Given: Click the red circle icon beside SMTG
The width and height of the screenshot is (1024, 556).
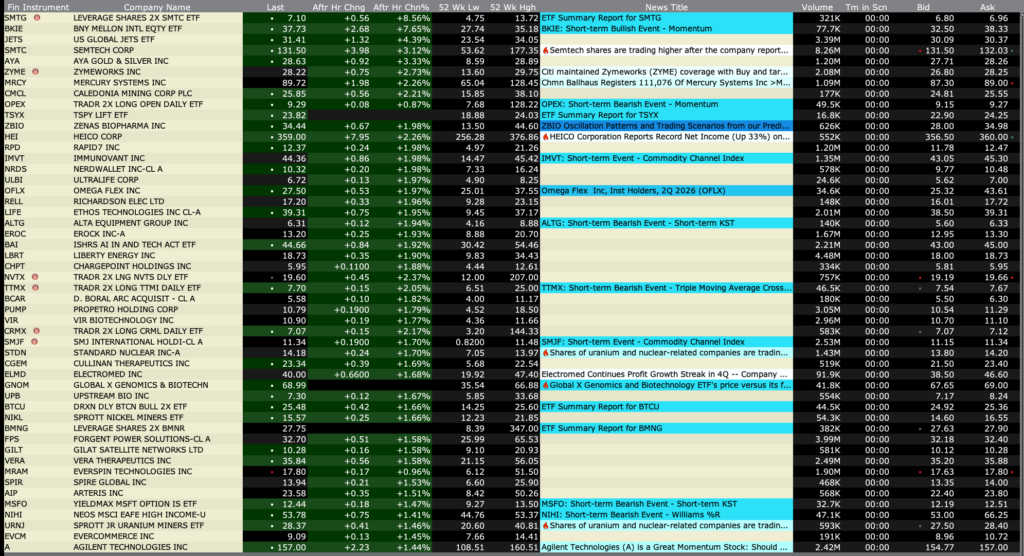Looking at the screenshot, I should click(37, 18).
